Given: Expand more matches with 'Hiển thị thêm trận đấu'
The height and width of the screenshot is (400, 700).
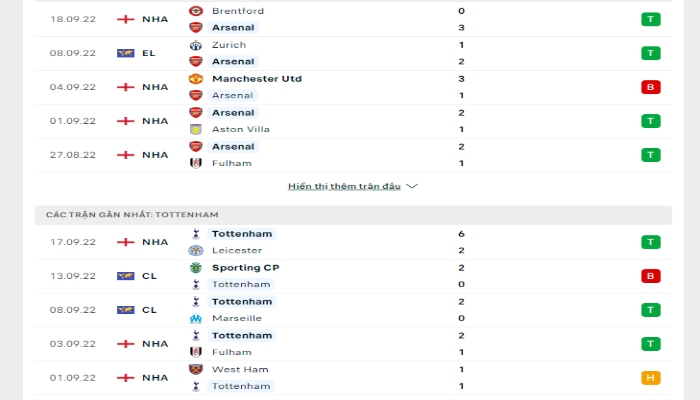Looking at the screenshot, I should click(344, 186).
